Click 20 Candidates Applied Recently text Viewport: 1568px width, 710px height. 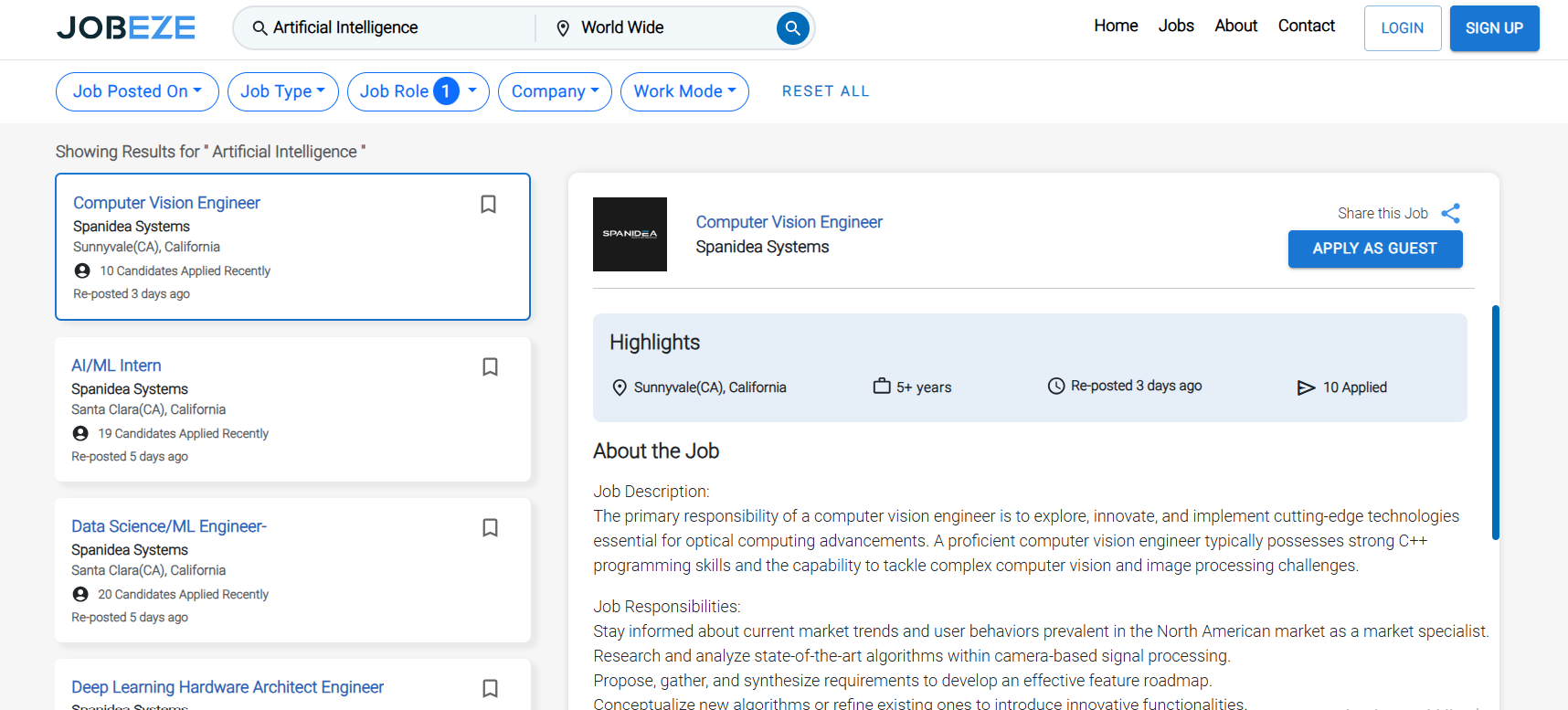[184, 594]
